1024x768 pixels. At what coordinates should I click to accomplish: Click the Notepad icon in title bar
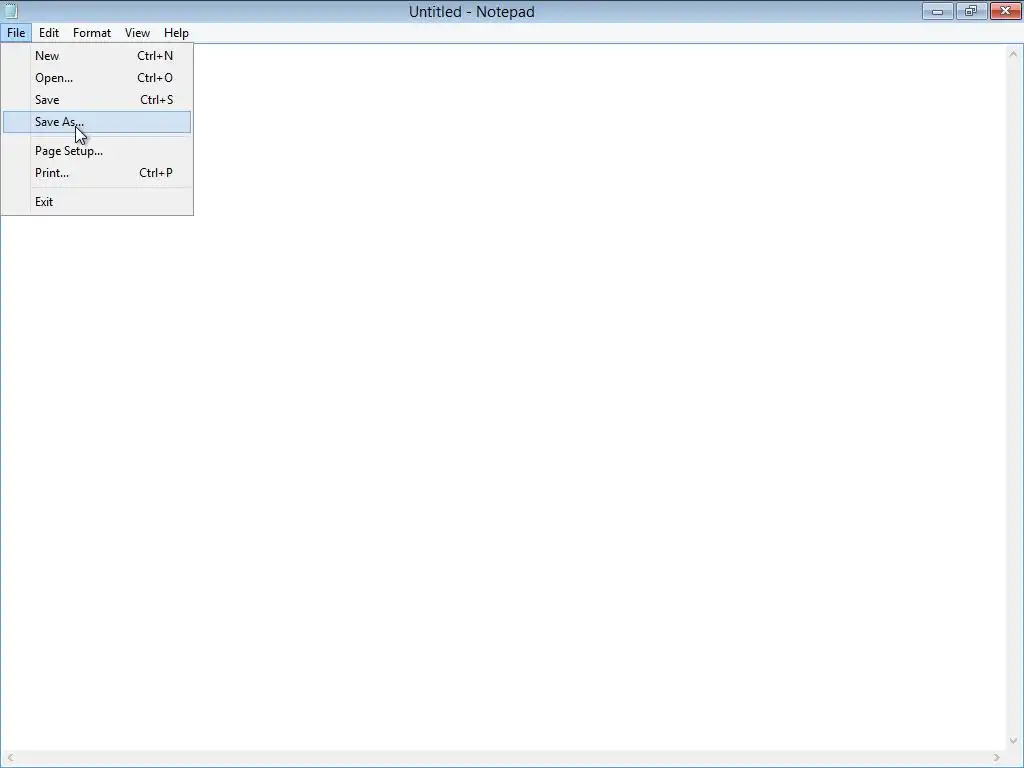(x=10, y=10)
